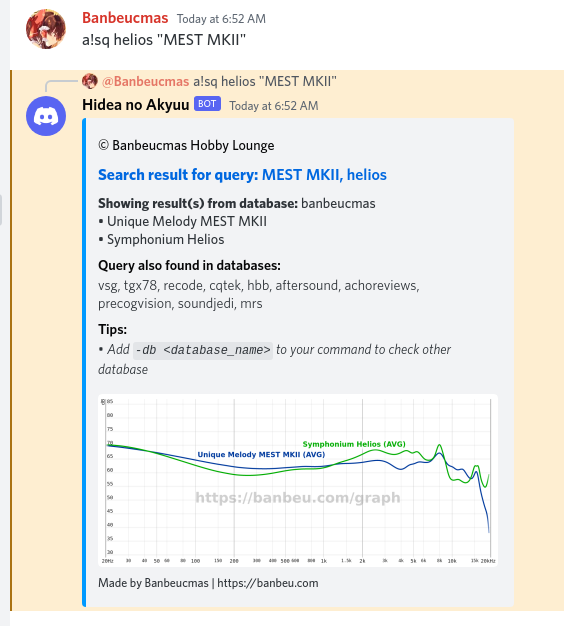Click @Banbeucmas mention in reply
The image size is (564, 626).
[146, 81]
